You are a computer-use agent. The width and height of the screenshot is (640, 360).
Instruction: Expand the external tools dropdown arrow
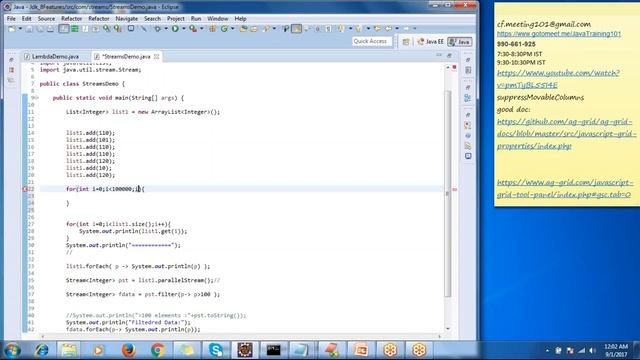202,29
